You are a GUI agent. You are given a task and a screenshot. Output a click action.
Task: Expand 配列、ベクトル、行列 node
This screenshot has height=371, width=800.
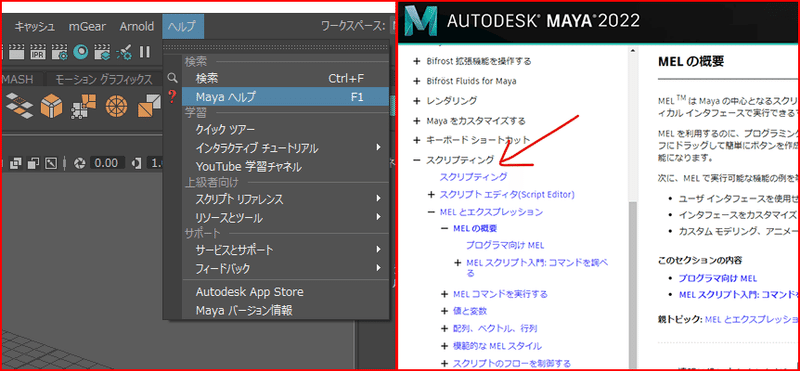pos(444,329)
